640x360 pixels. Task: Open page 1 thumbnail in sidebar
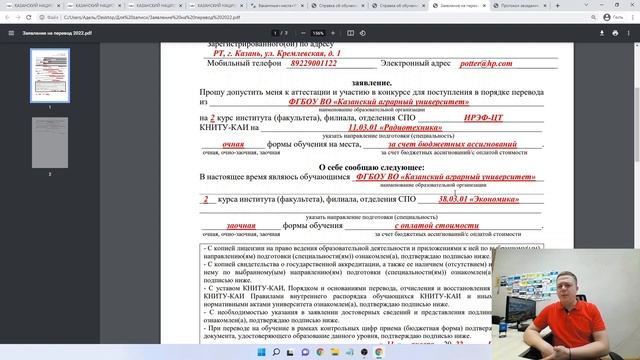(50, 76)
